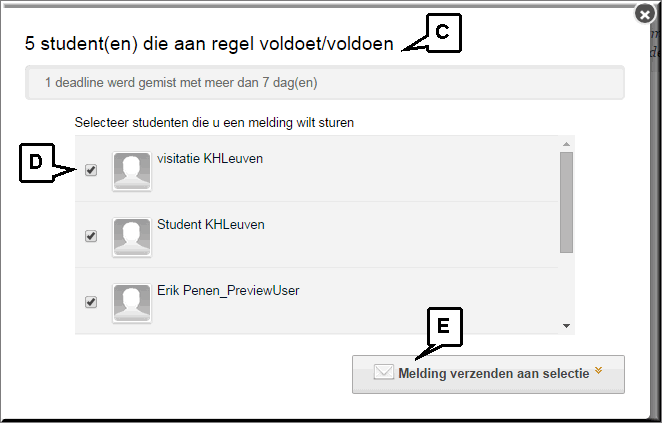
Task: Click the scroll up arrow of student list
Action: click(x=566, y=144)
